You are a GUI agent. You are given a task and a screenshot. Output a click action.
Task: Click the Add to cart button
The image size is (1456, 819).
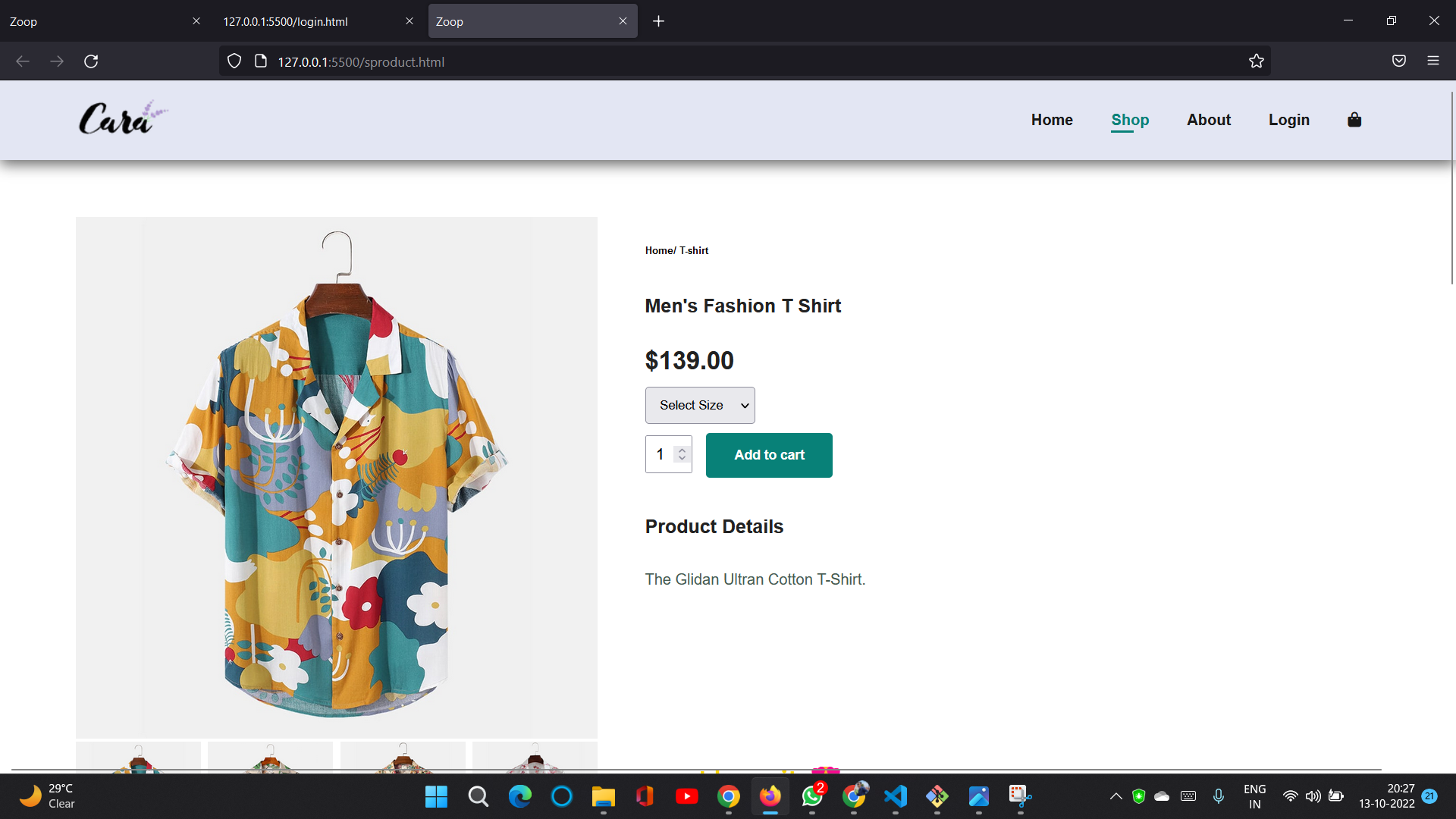[769, 455]
